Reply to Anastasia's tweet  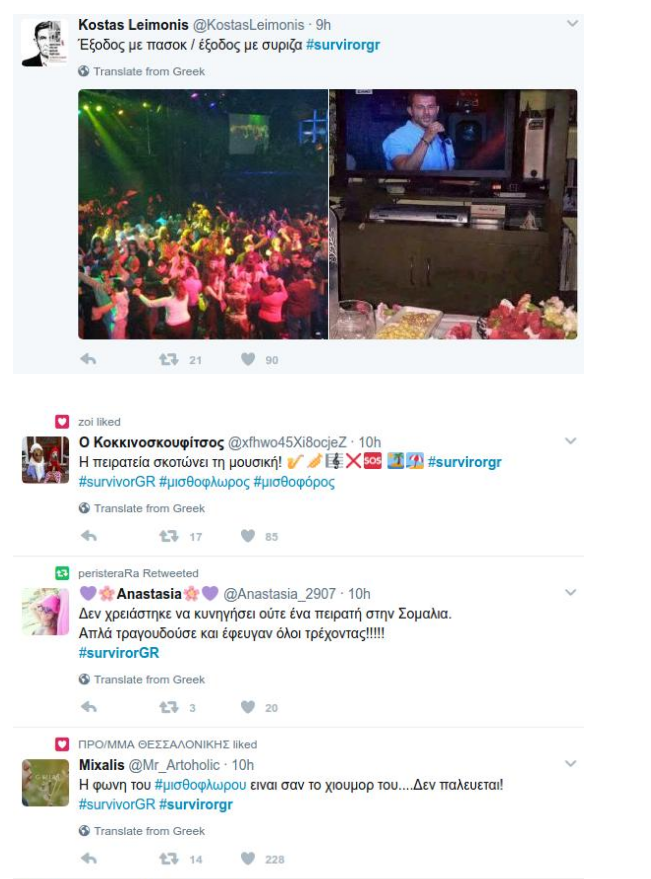tap(89, 707)
